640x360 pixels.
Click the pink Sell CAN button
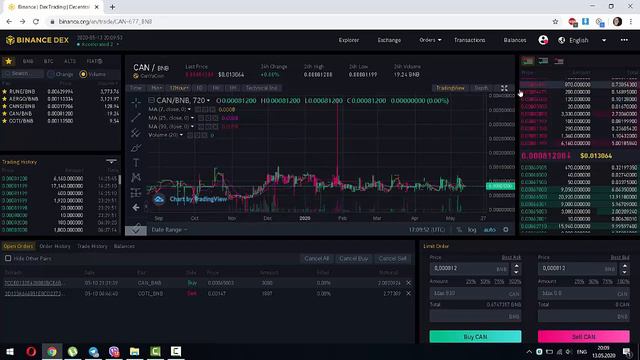[584, 337]
